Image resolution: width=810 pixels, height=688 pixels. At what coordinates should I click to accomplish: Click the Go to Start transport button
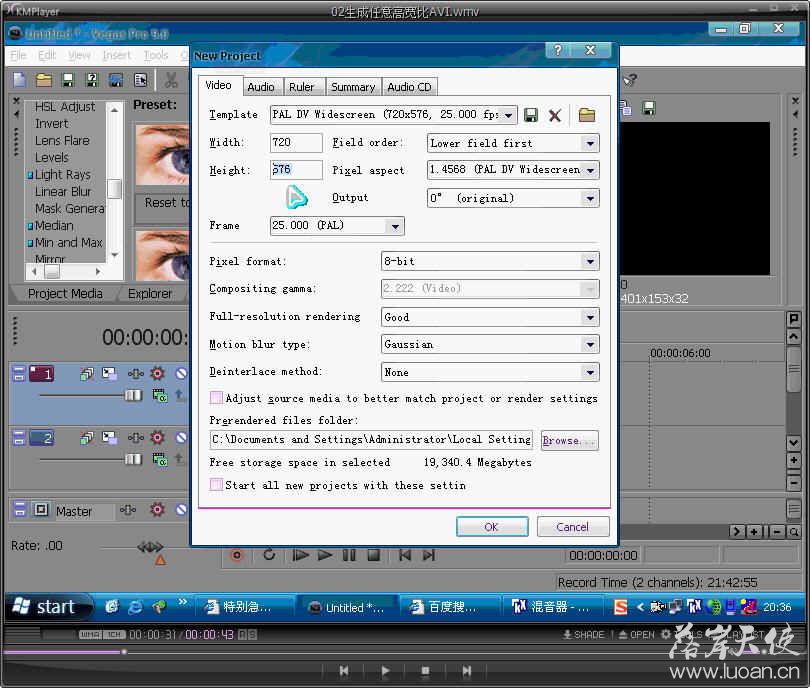click(404, 555)
